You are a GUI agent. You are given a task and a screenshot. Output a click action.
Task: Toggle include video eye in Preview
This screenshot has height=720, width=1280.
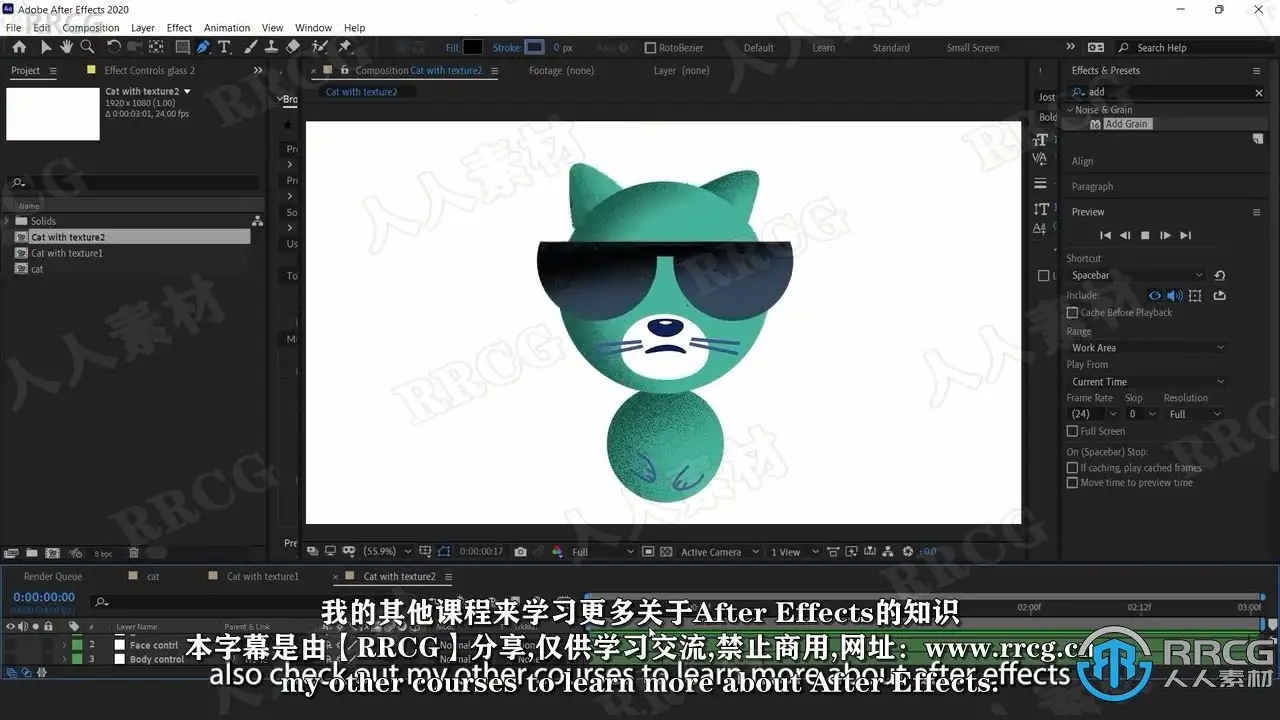coord(1155,295)
